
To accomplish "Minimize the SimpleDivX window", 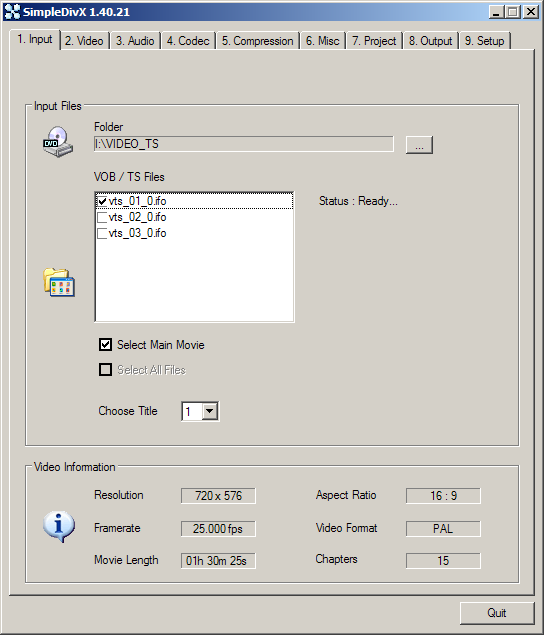I will pos(496,12).
